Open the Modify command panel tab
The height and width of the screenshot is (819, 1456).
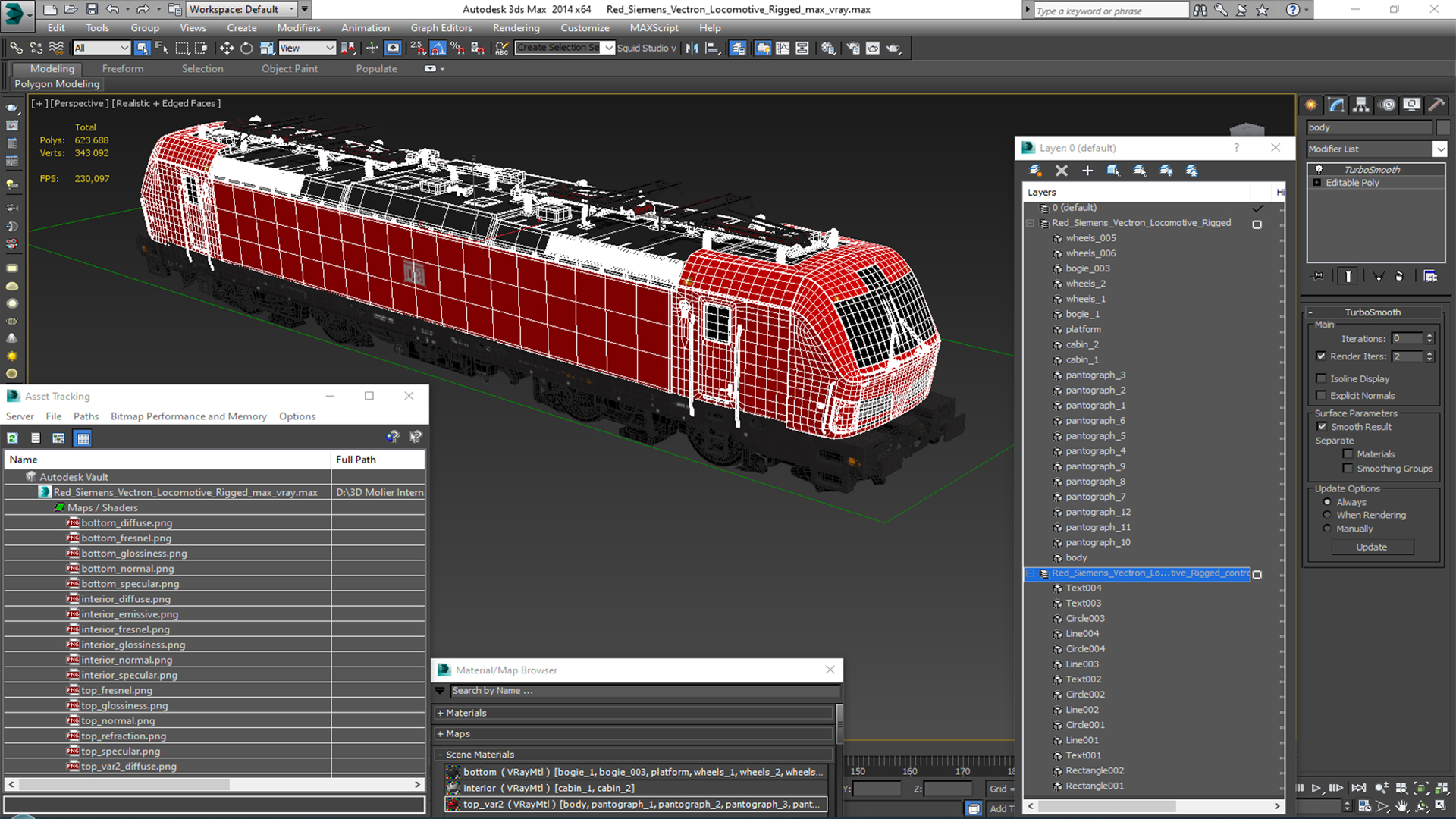(1336, 105)
